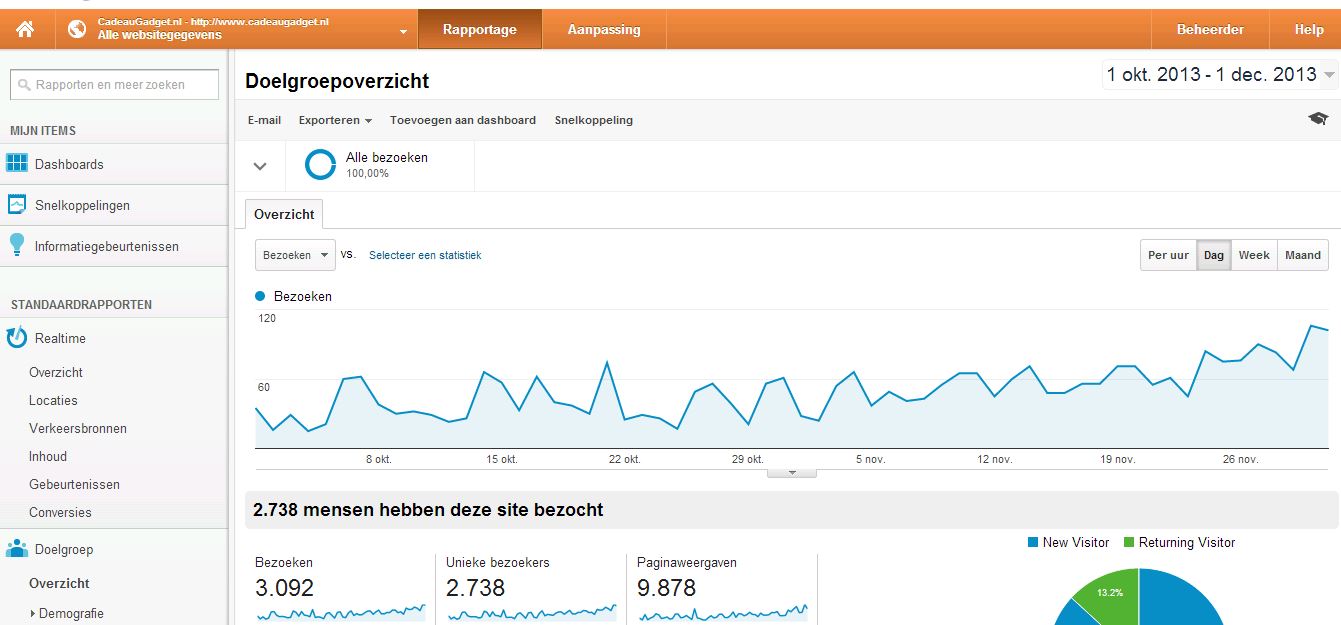Click the '26 nov.' axis label
This screenshot has width=1341, height=625.
[1241, 459]
